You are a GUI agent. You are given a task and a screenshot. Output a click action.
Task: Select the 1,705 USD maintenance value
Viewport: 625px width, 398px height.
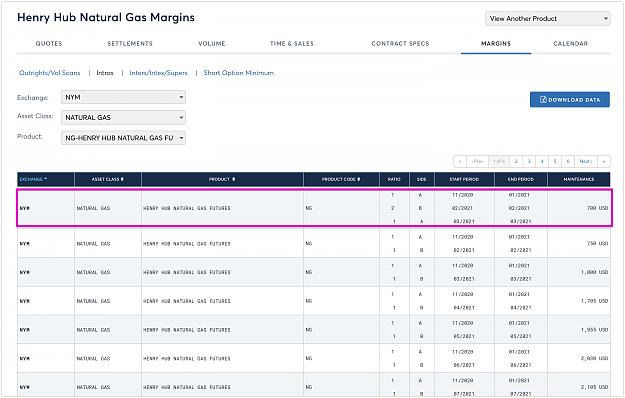[594, 301]
